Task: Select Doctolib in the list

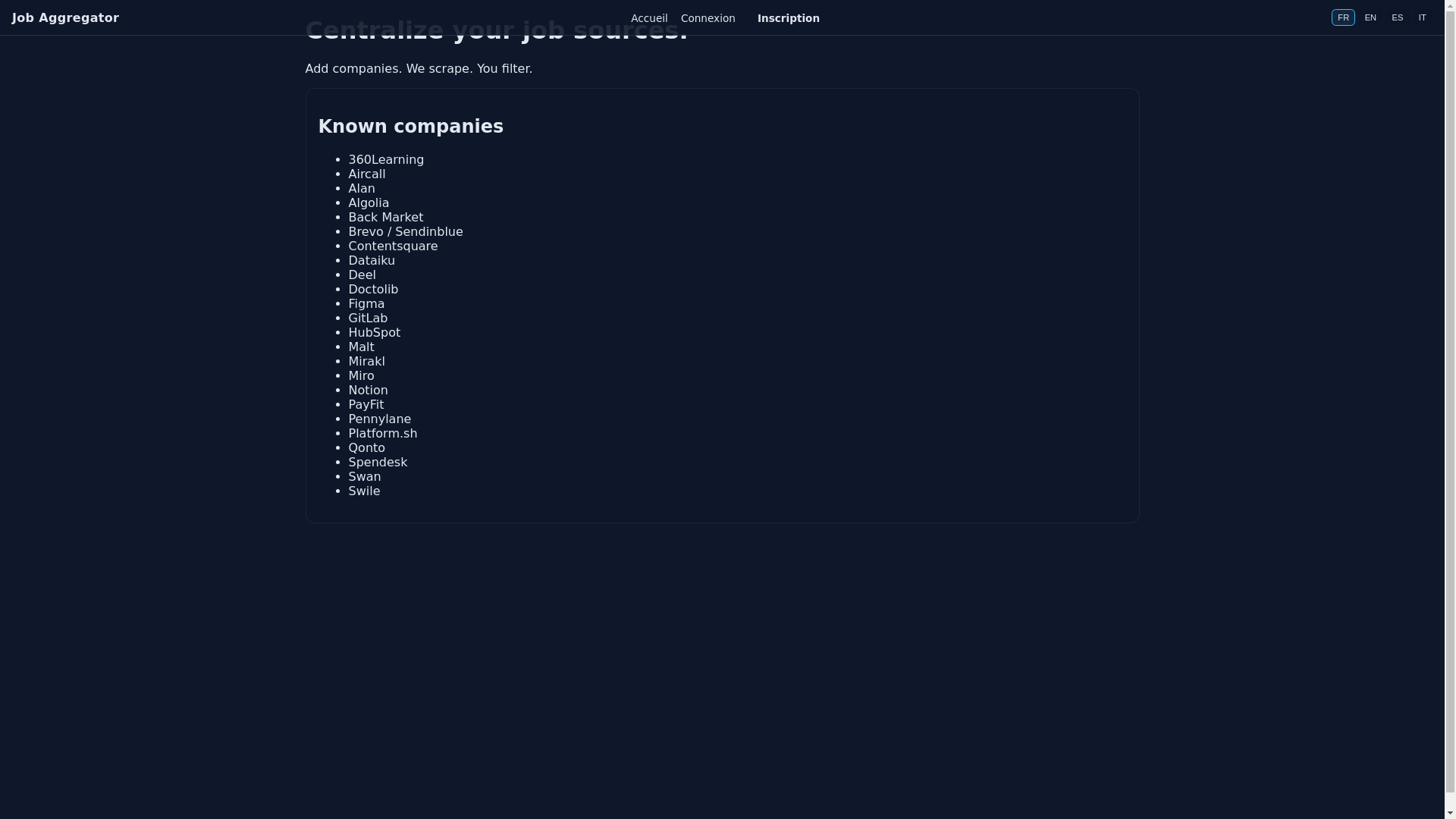Action: pos(373,290)
